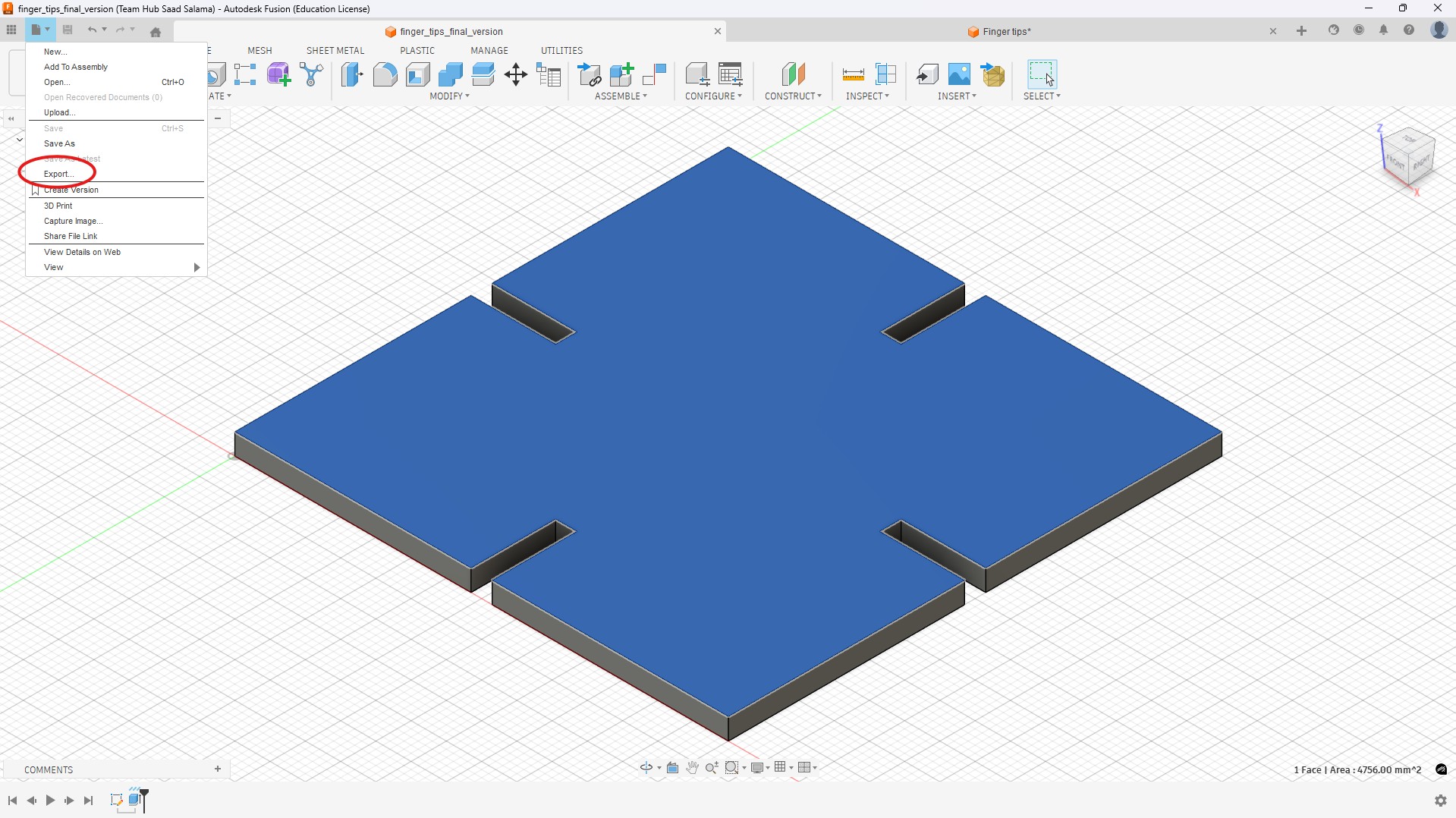Expand the SELECT dropdown
The height and width of the screenshot is (818, 1456).
pyautogui.click(x=1042, y=96)
